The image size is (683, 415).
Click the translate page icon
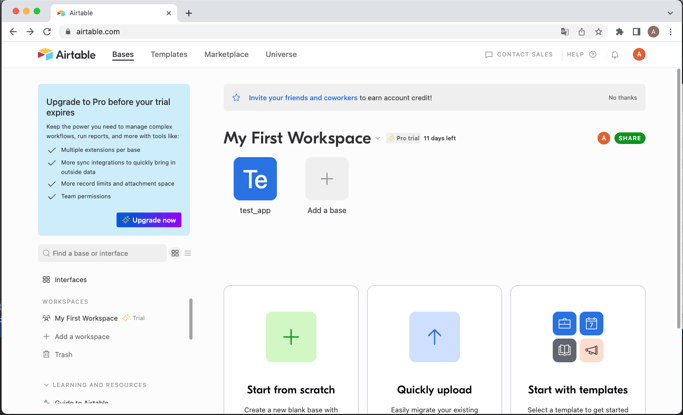565,31
